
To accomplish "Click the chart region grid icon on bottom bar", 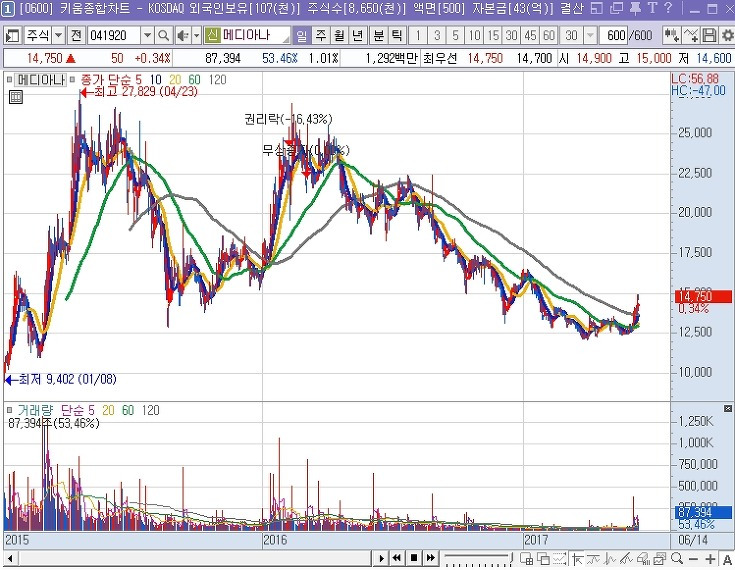I will (526, 558).
